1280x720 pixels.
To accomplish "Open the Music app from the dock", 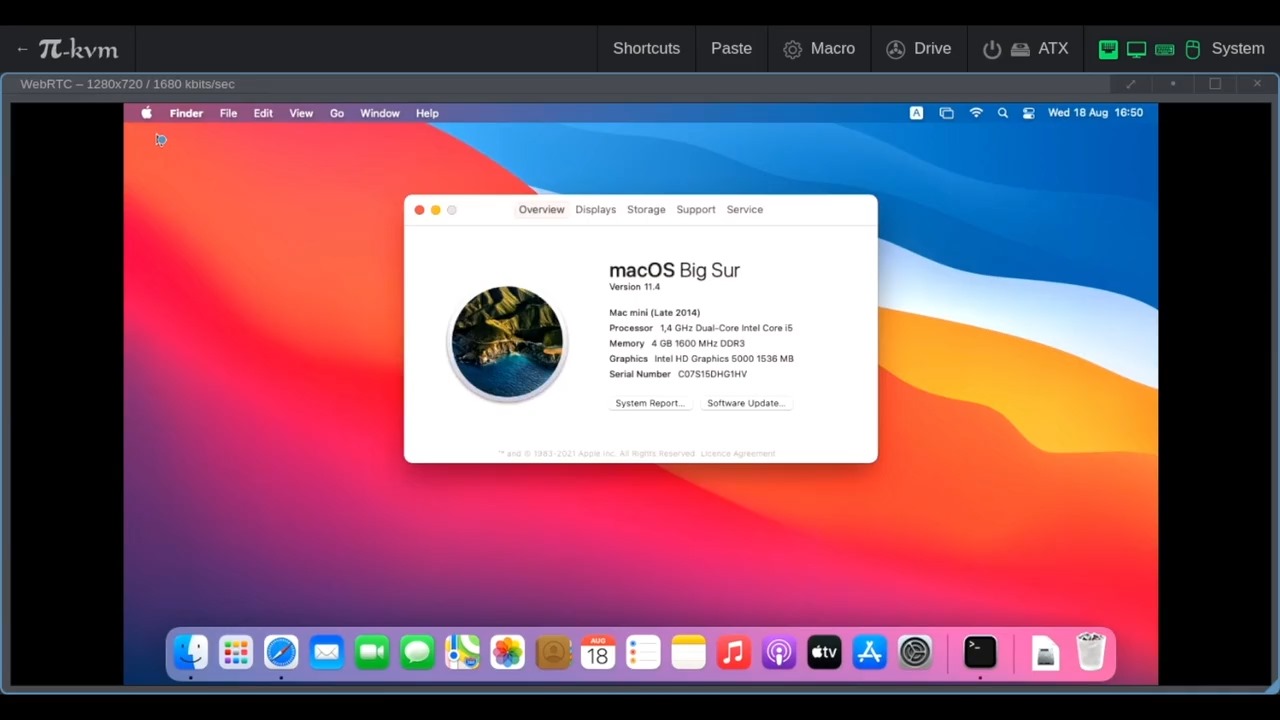I will click(733, 653).
